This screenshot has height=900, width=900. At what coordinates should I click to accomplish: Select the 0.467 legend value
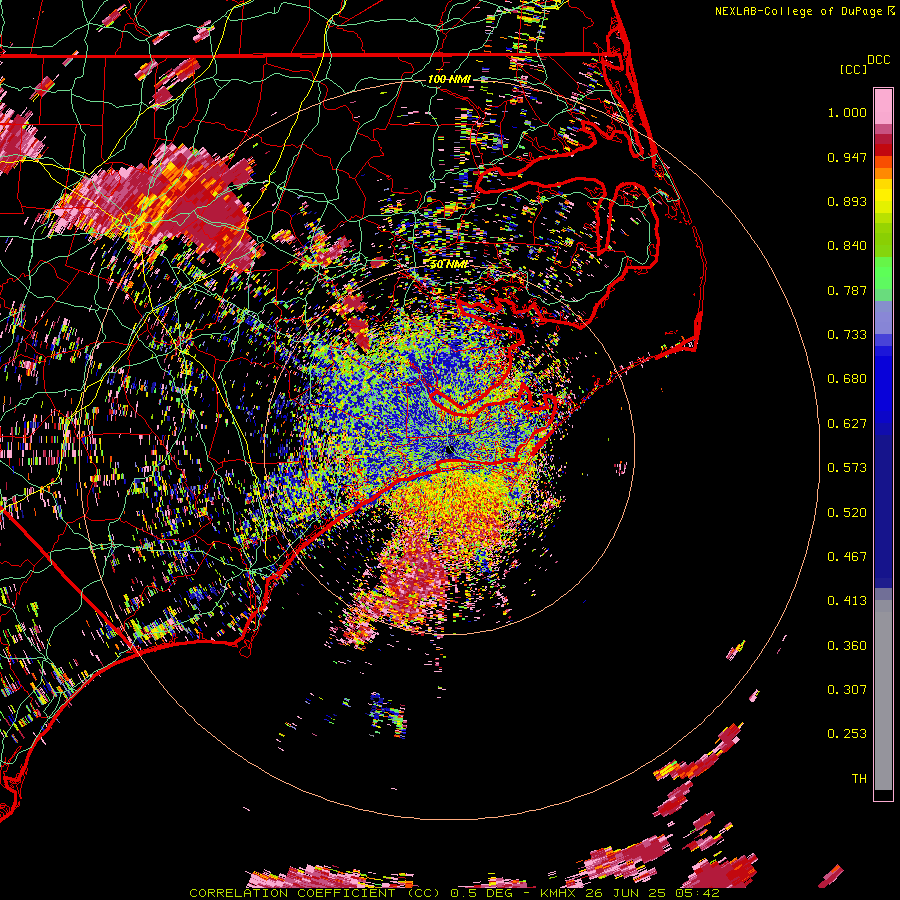click(x=847, y=557)
